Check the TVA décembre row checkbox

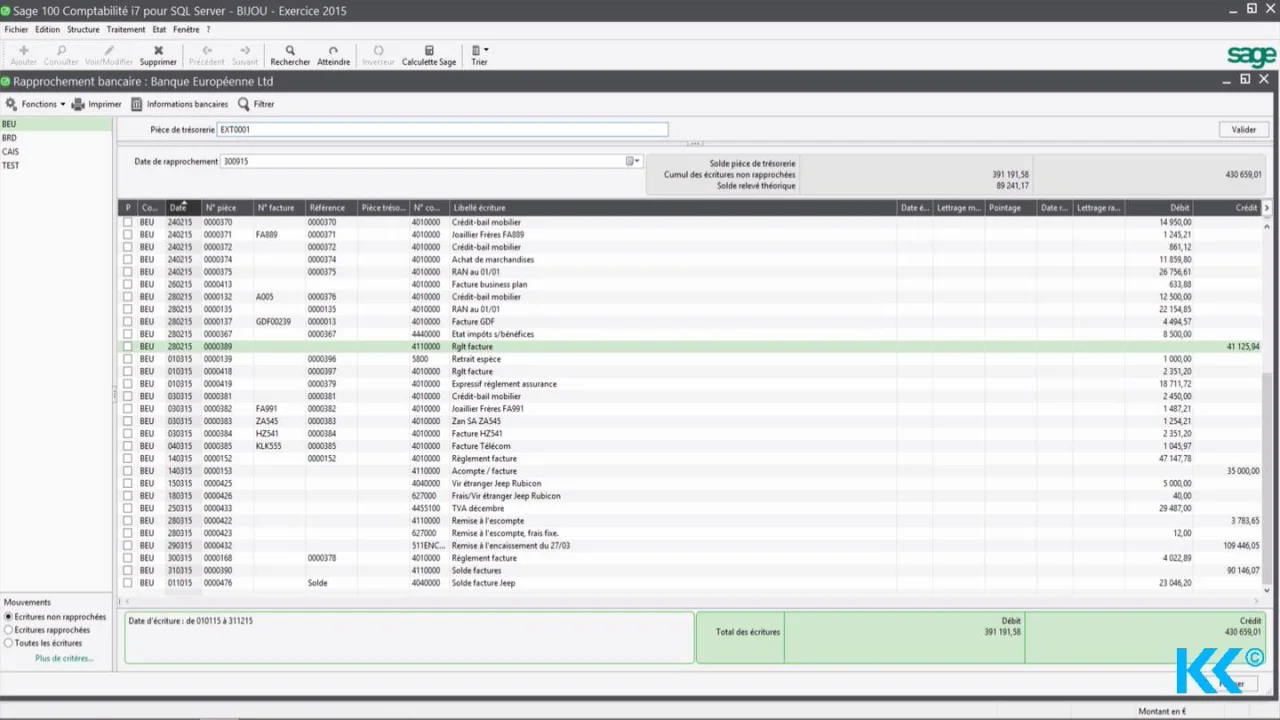pos(127,508)
